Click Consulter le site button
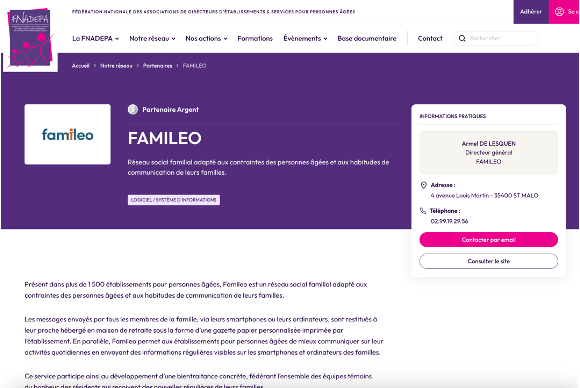 coord(488,261)
